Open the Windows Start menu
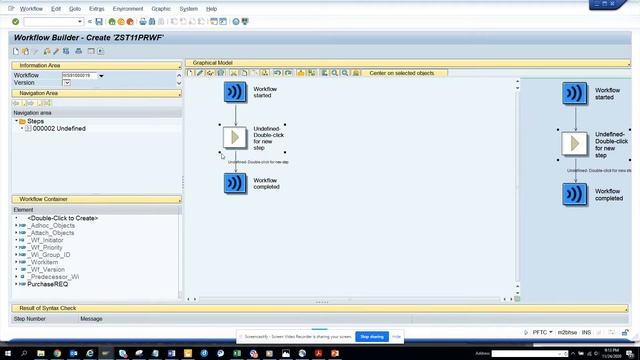This screenshot has width=640, height=360. (x=8, y=353)
